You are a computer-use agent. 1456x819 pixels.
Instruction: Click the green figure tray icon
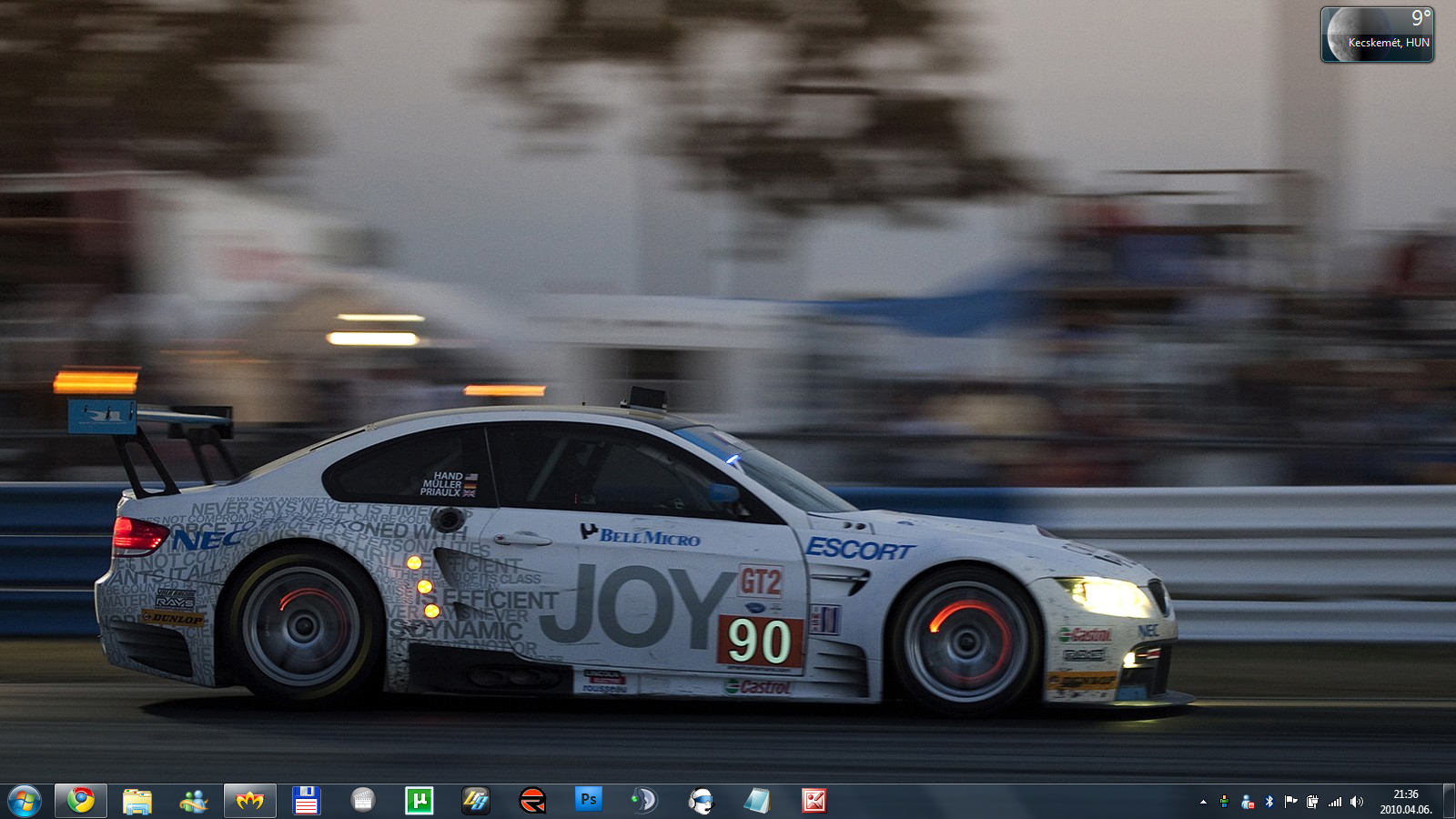click(x=1224, y=802)
